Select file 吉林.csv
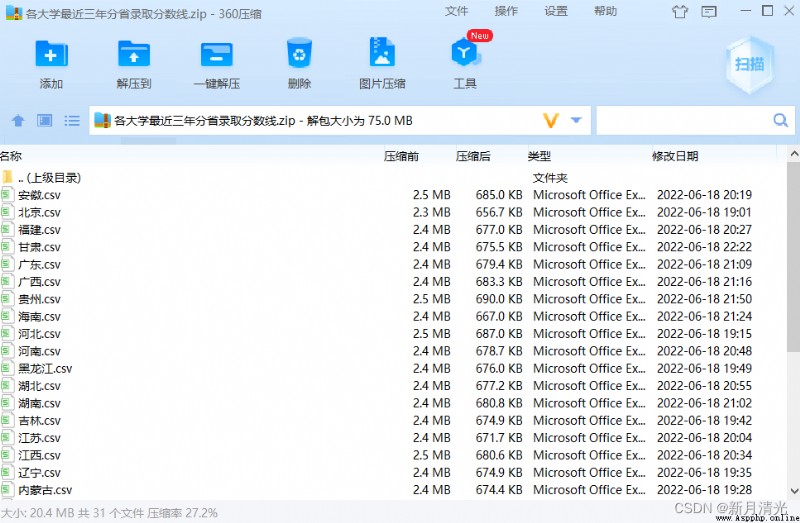Image resolution: width=800 pixels, height=523 pixels. (x=393, y=420)
